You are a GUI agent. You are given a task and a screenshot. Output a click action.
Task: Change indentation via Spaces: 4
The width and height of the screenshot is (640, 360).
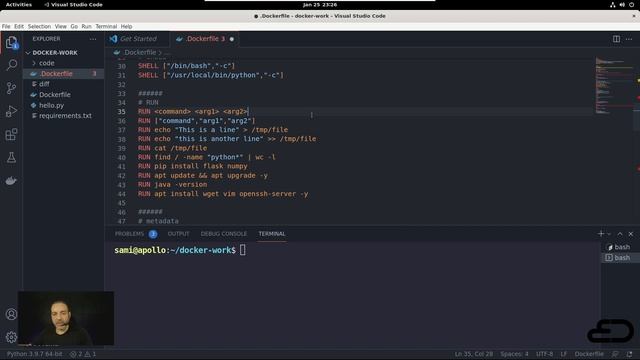[x=514, y=354]
